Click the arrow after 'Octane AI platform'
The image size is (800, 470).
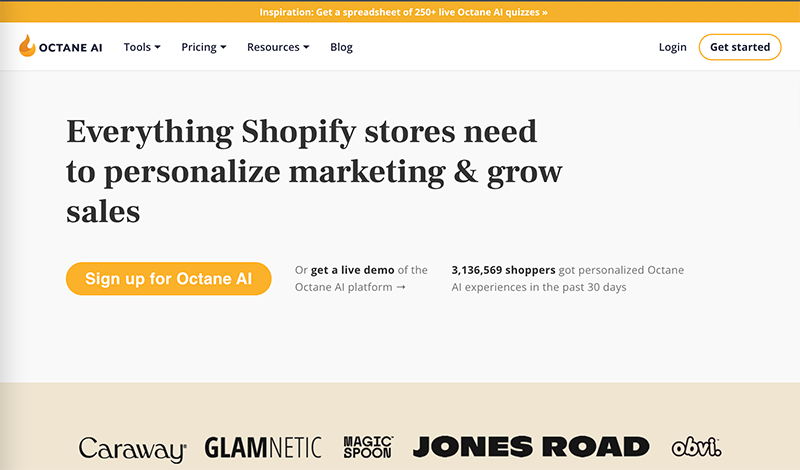point(401,288)
